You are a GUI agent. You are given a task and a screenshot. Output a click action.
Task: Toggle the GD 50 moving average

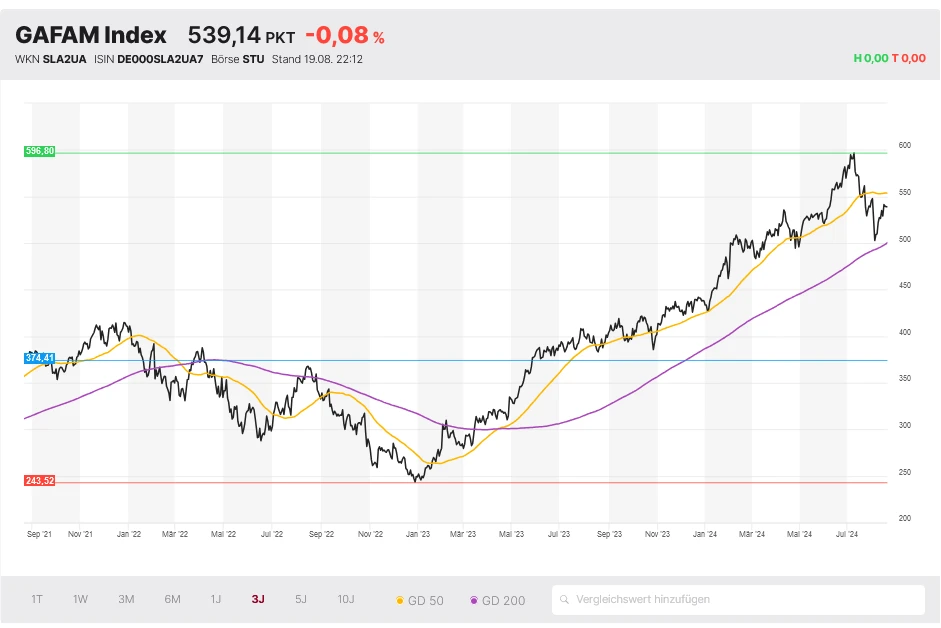click(420, 600)
